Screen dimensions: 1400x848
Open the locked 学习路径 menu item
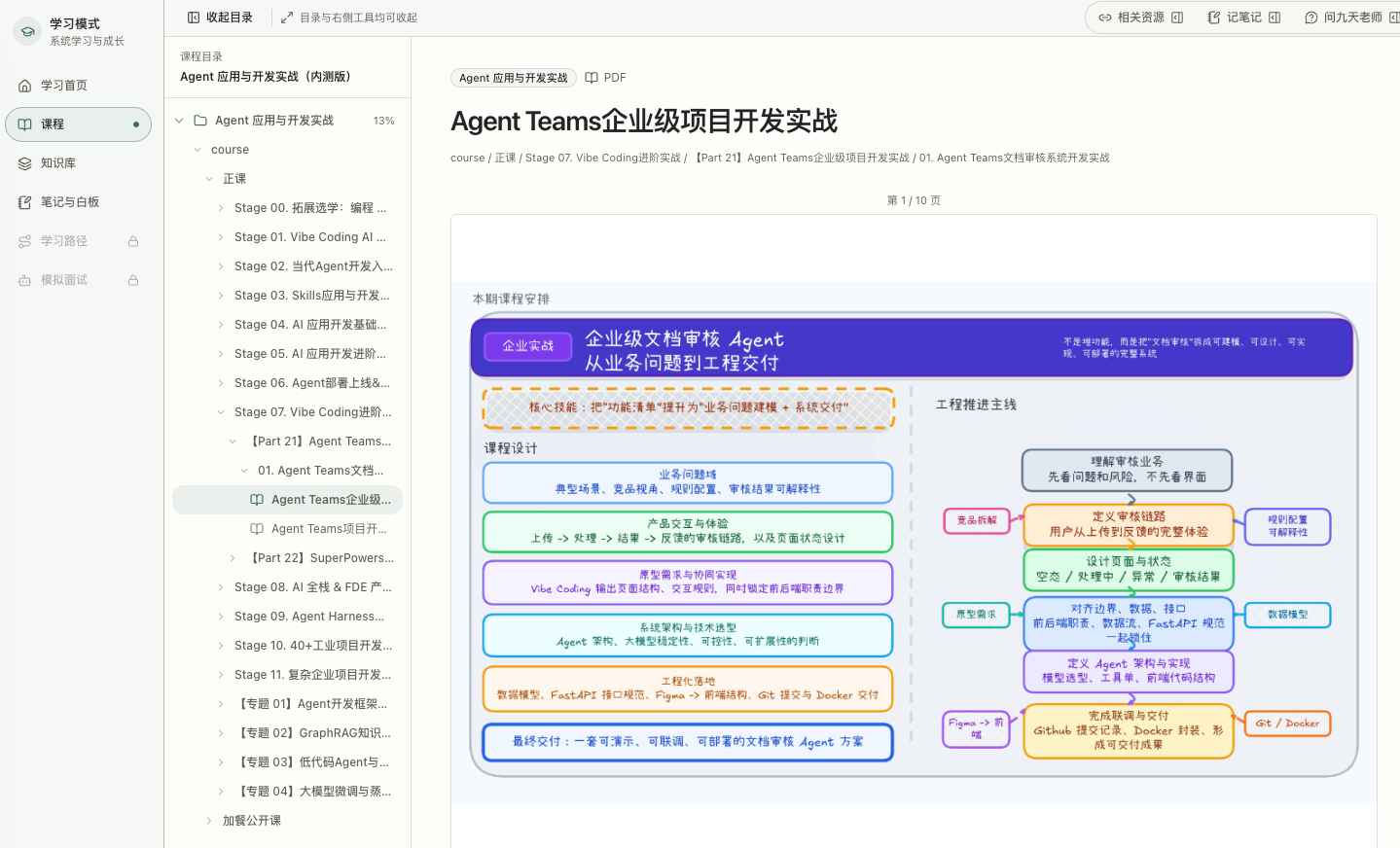point(79,241)
